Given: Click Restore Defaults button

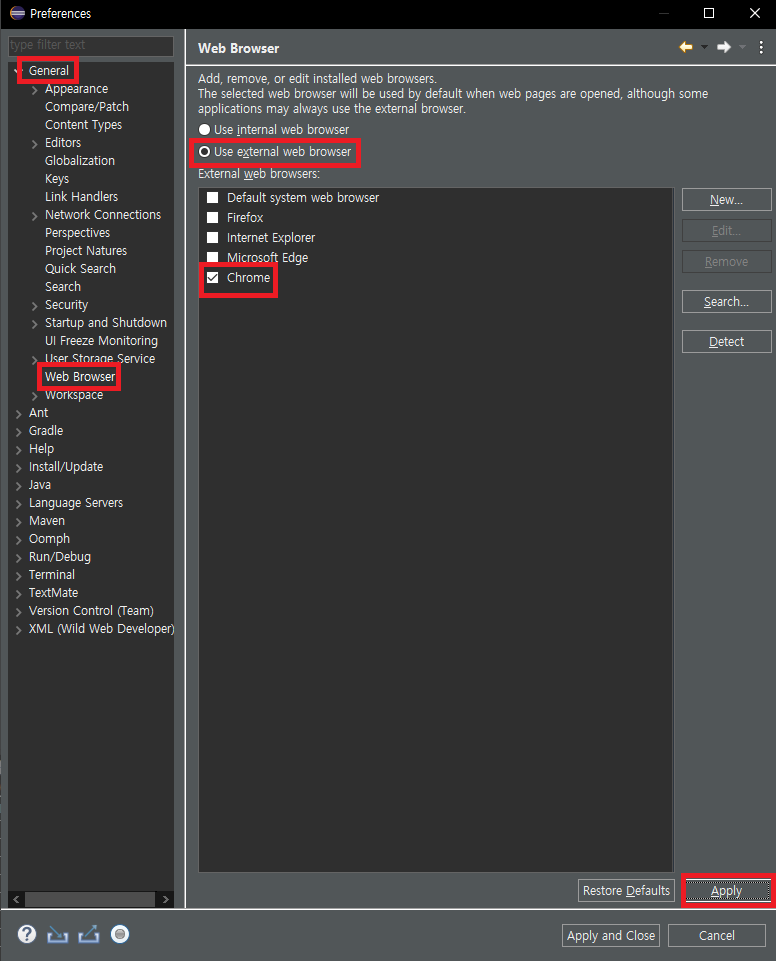Looking at the screenshot, I should point(626,891).
